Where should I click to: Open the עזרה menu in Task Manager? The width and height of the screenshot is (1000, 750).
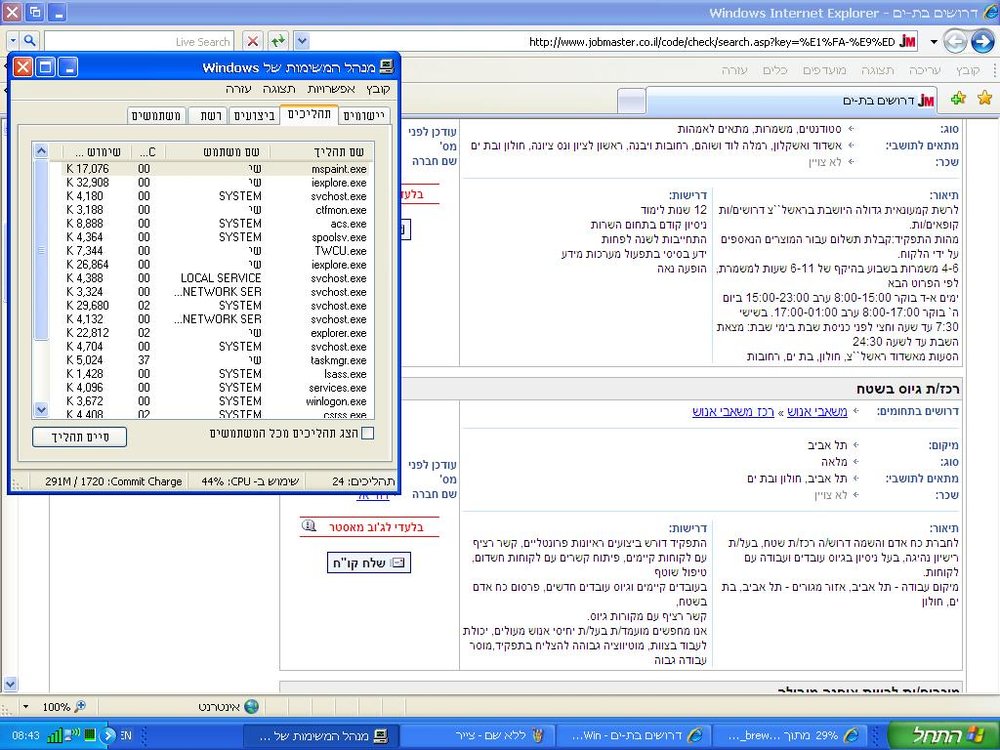click(239, 89)
